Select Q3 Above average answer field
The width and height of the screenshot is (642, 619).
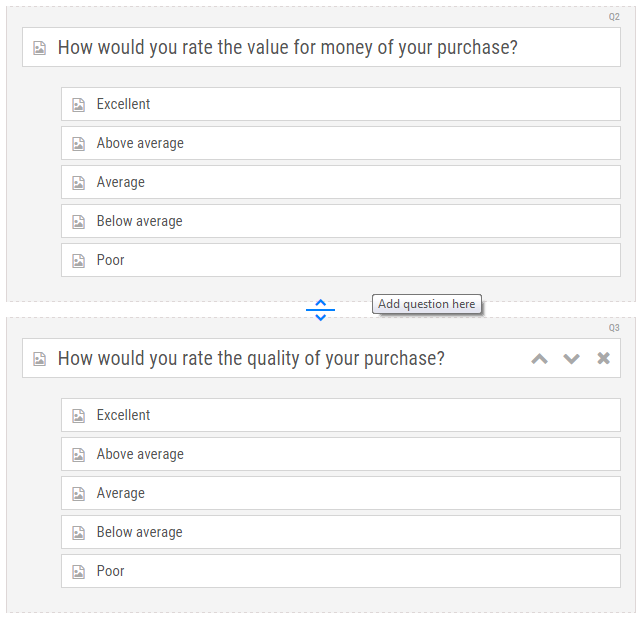(x=341, y=454)
